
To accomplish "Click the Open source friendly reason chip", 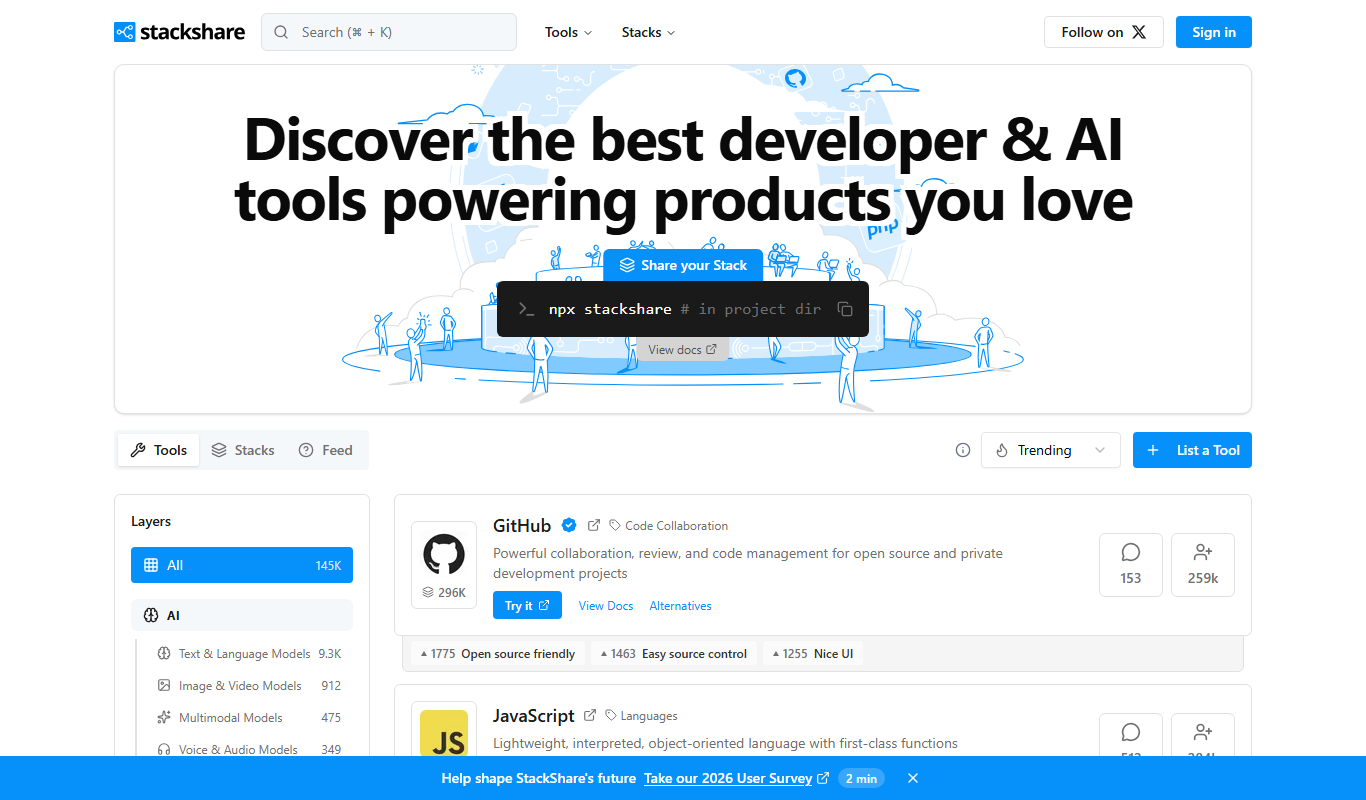I will tap(498, 654).
